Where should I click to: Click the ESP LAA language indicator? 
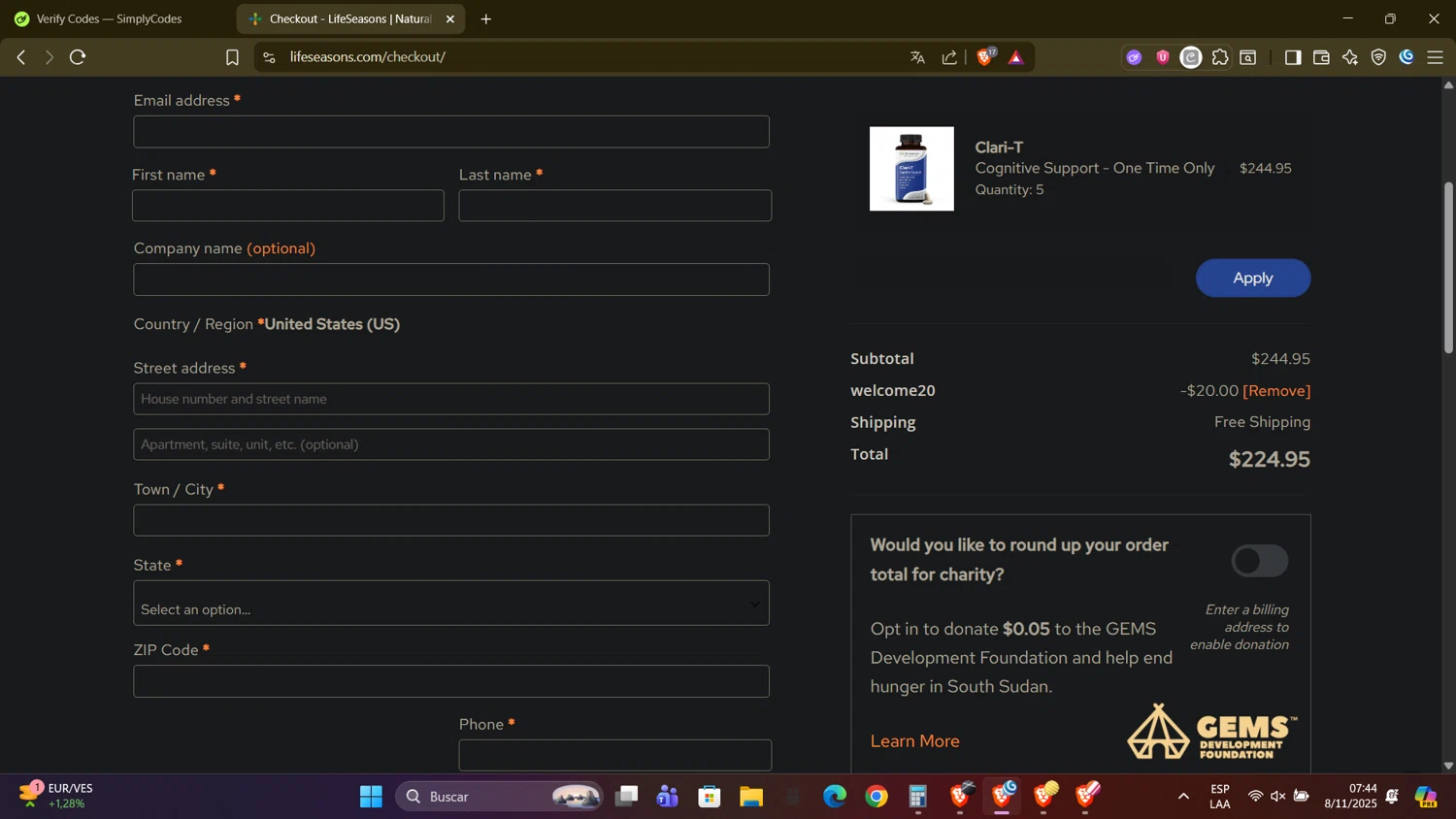coord(1220,797)
